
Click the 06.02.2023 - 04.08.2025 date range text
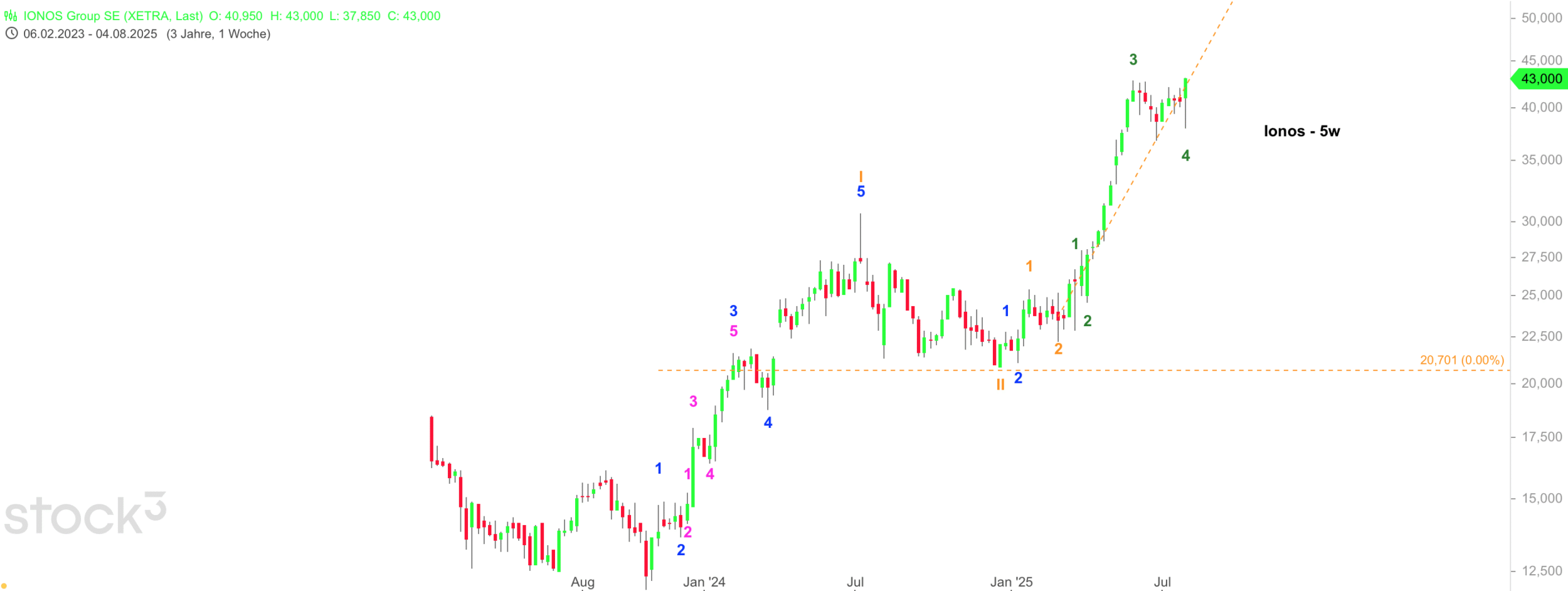[90, 34]
